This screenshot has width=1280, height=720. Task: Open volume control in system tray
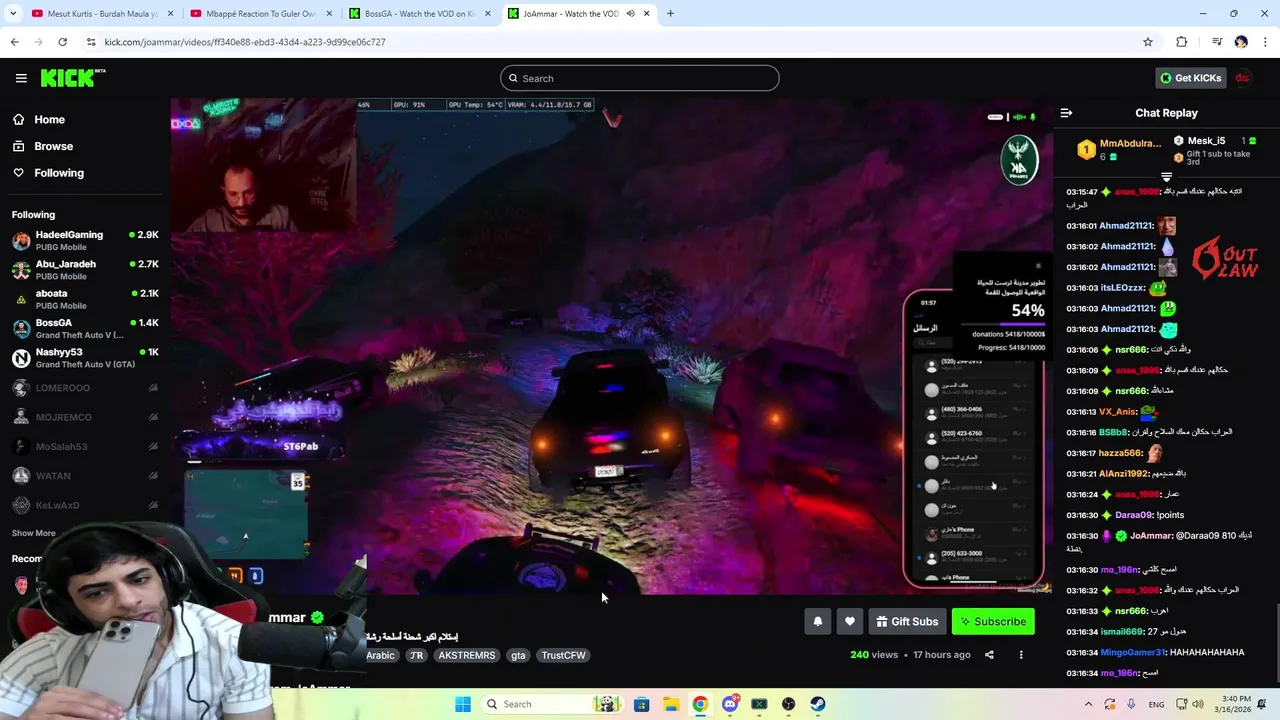click(1198, 704)
